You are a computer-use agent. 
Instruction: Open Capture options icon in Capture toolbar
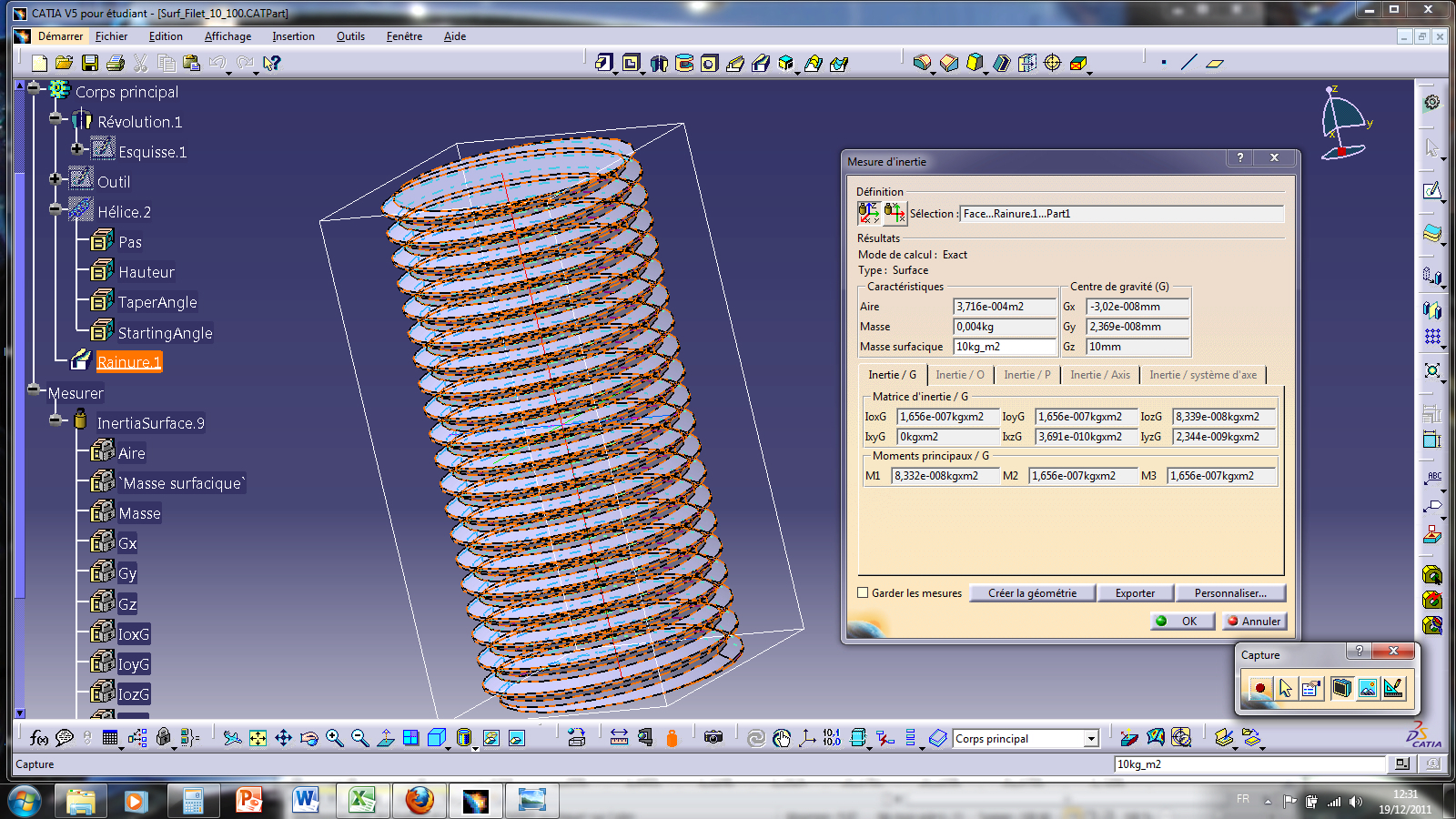click(x=1311, y=688)
